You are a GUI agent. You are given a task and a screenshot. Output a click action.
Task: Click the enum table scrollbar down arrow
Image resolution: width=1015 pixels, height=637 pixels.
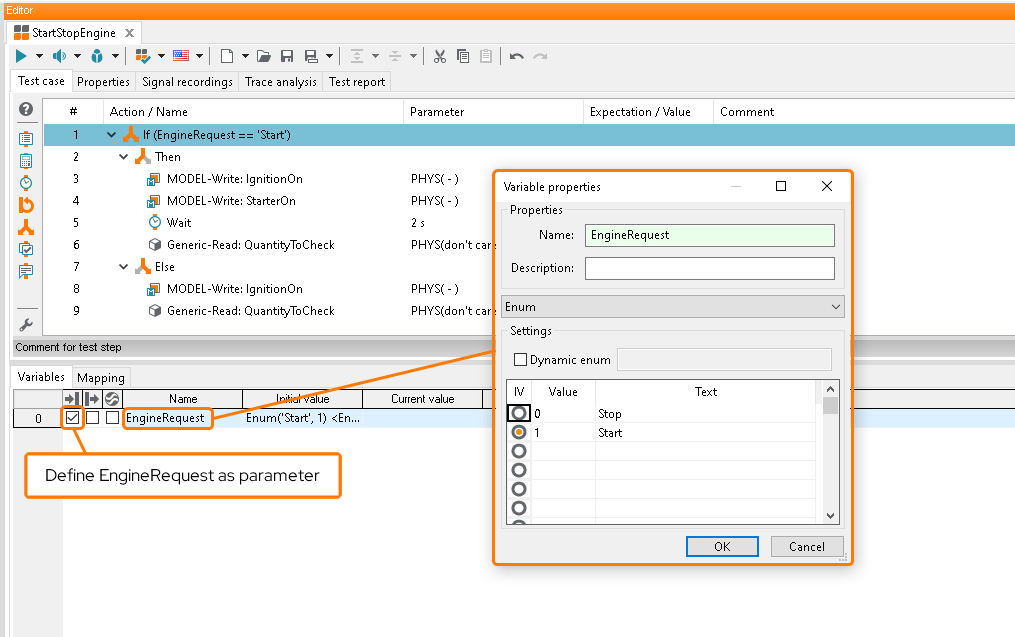point(831,516)
